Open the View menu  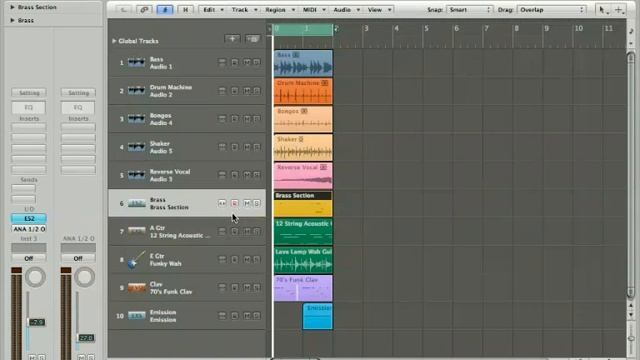(x=379, y=9)
